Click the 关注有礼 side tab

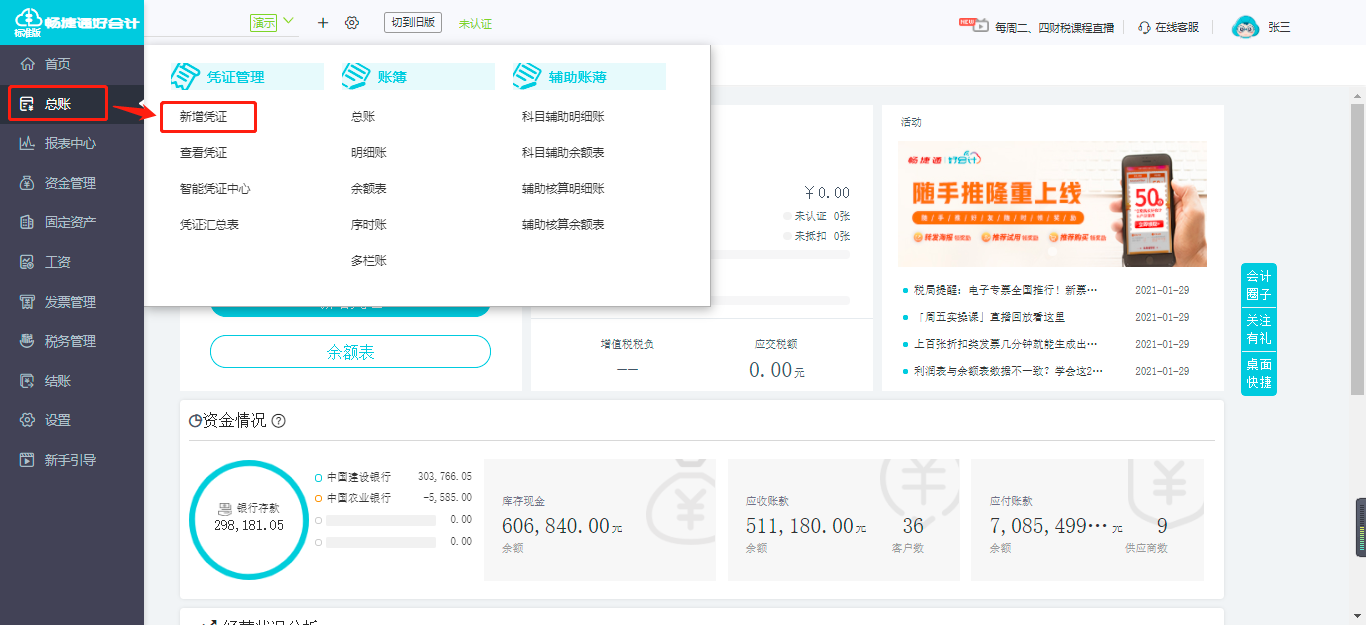tap(1259, 329)
